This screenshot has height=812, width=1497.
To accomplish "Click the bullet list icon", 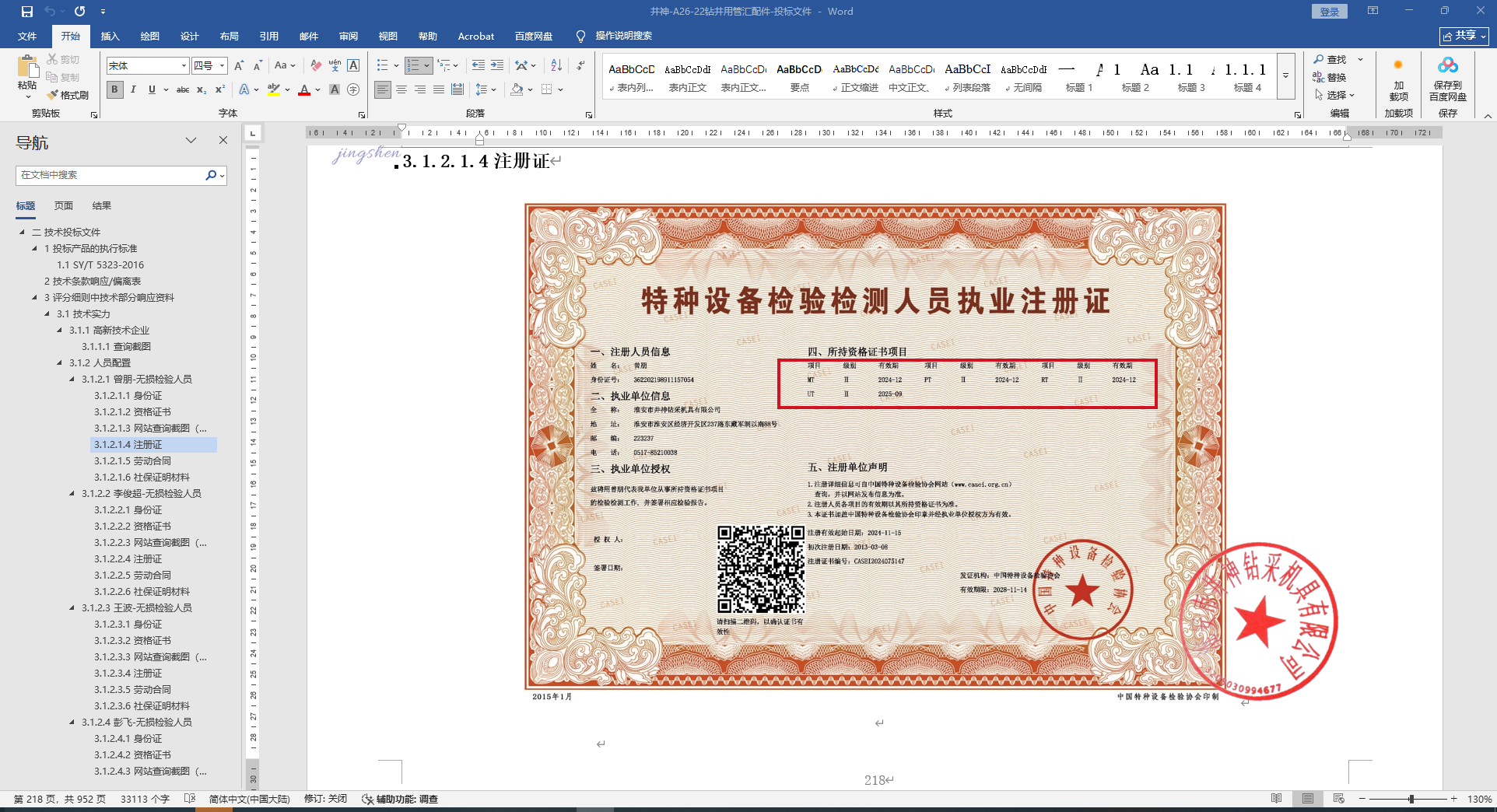I will pos(382,65).
